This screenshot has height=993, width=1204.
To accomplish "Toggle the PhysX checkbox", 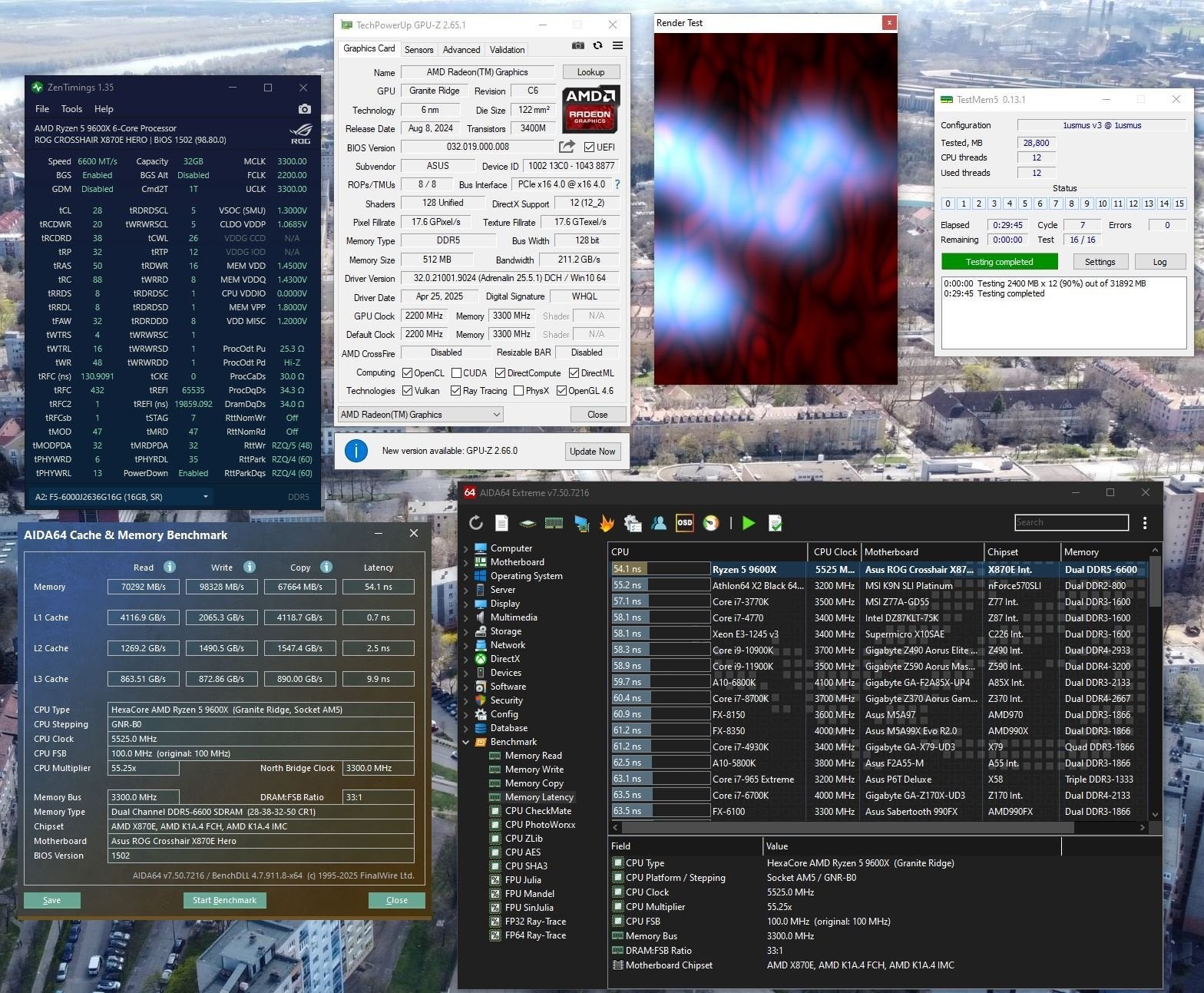I will pyautogui.click(x=518, y=391).
